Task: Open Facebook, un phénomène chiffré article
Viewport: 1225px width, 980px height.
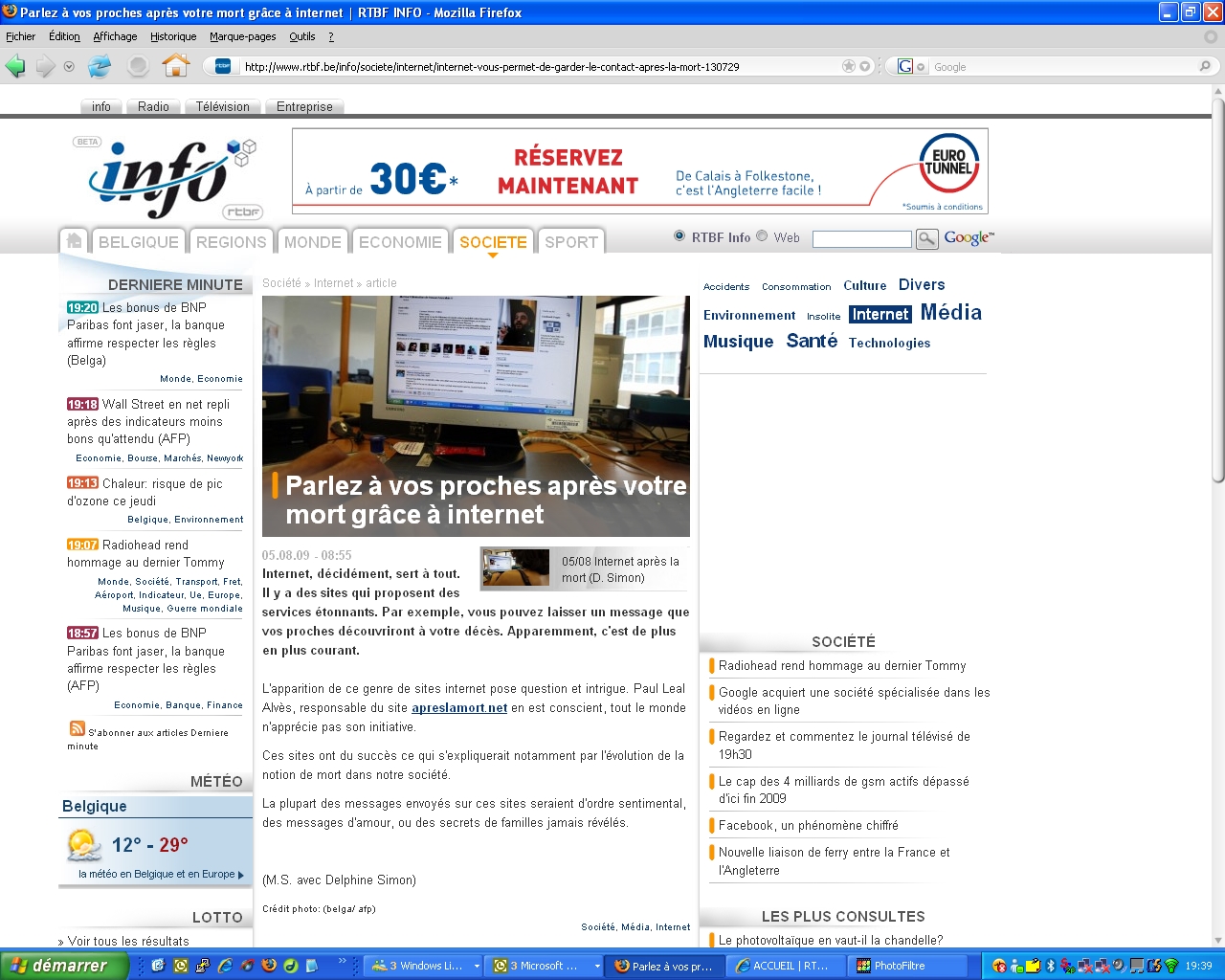Action: (809, 825)
